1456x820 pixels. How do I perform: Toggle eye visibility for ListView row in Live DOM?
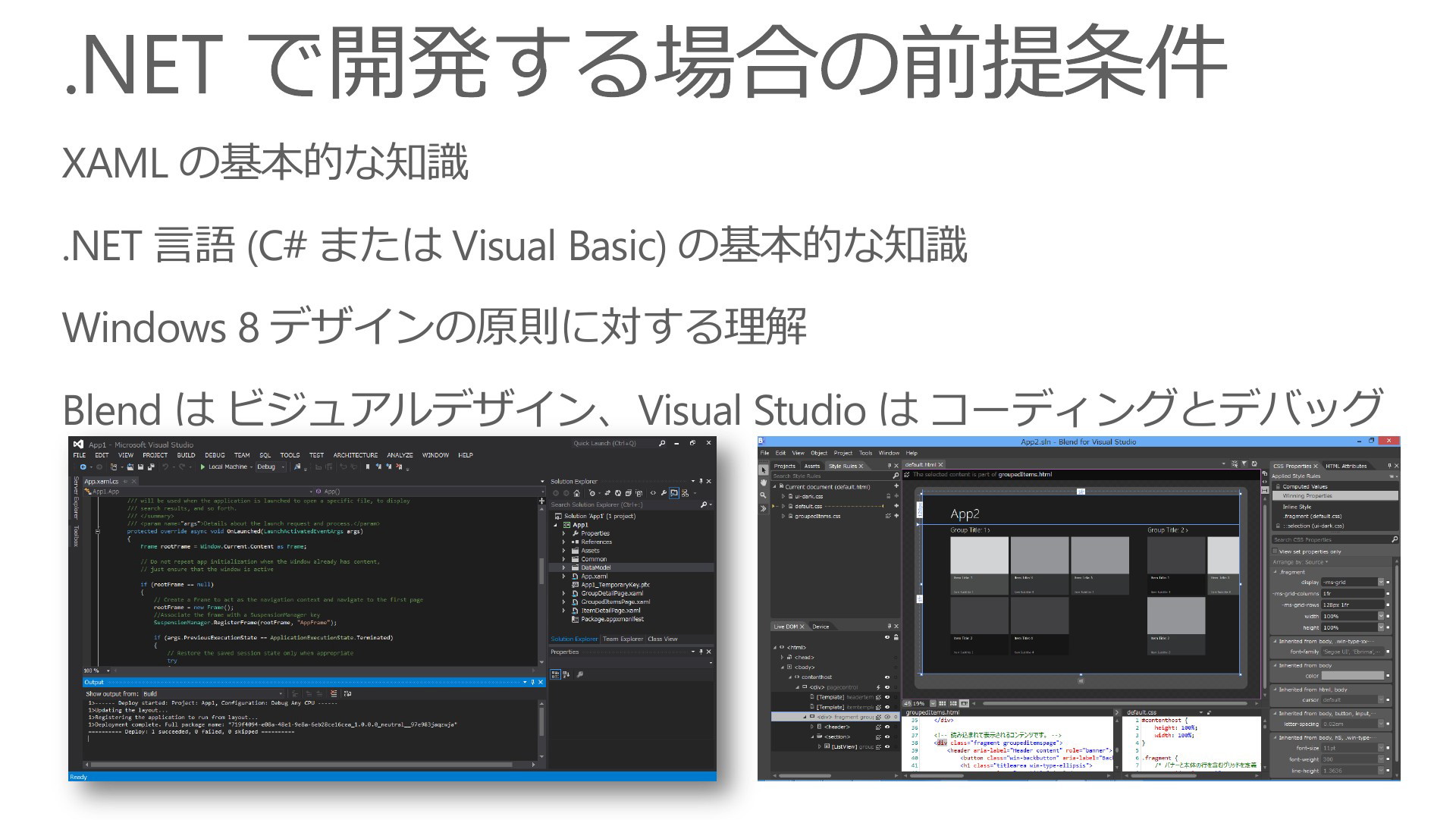pos(887,746)
